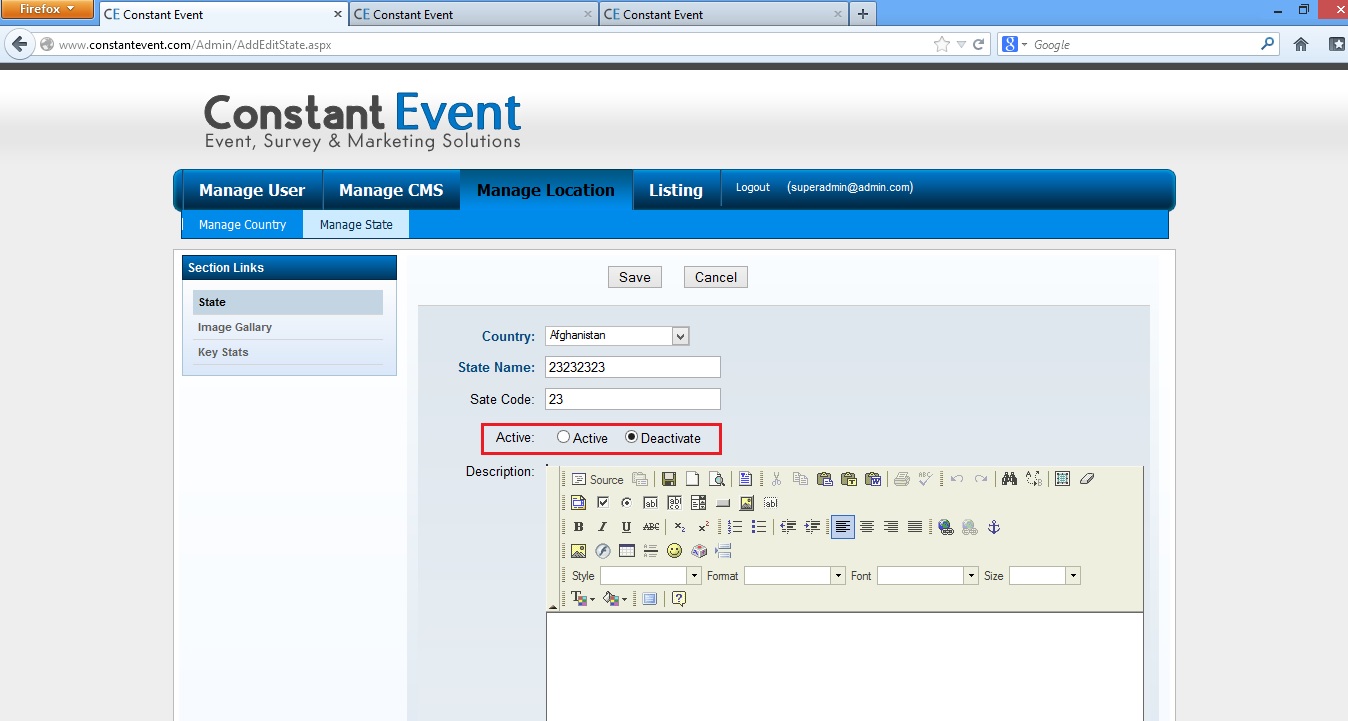1348x721 pixels.
Task: Open the Country dropdown
Action: coord(617,336)
